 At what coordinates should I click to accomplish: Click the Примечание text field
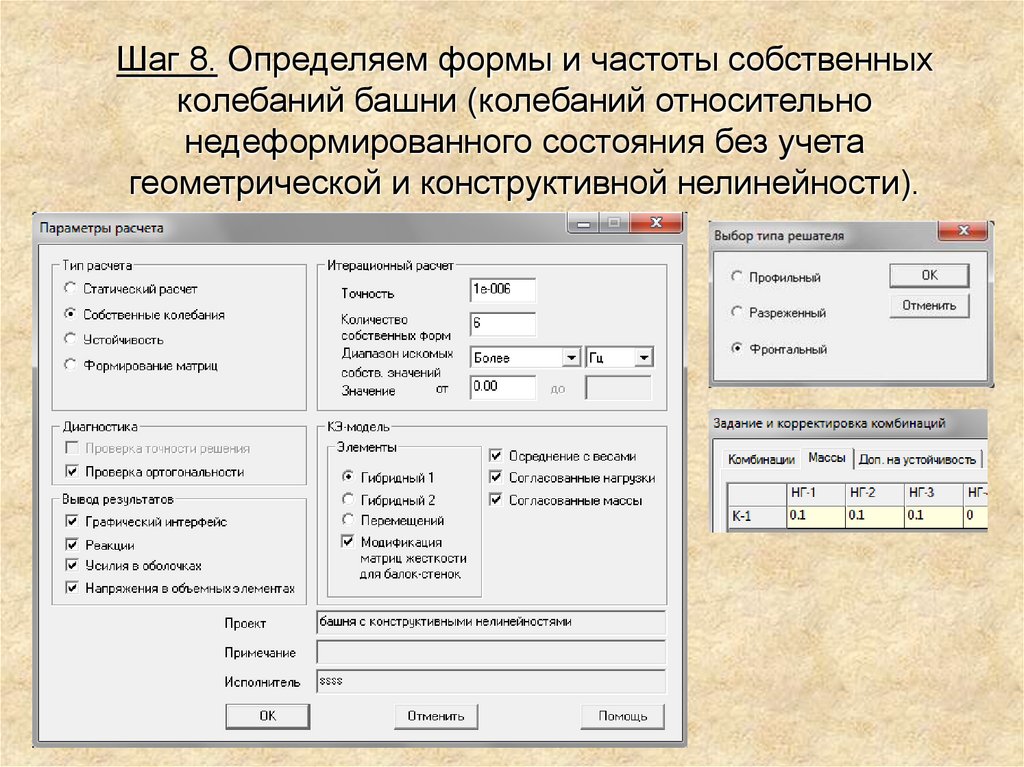491,652
